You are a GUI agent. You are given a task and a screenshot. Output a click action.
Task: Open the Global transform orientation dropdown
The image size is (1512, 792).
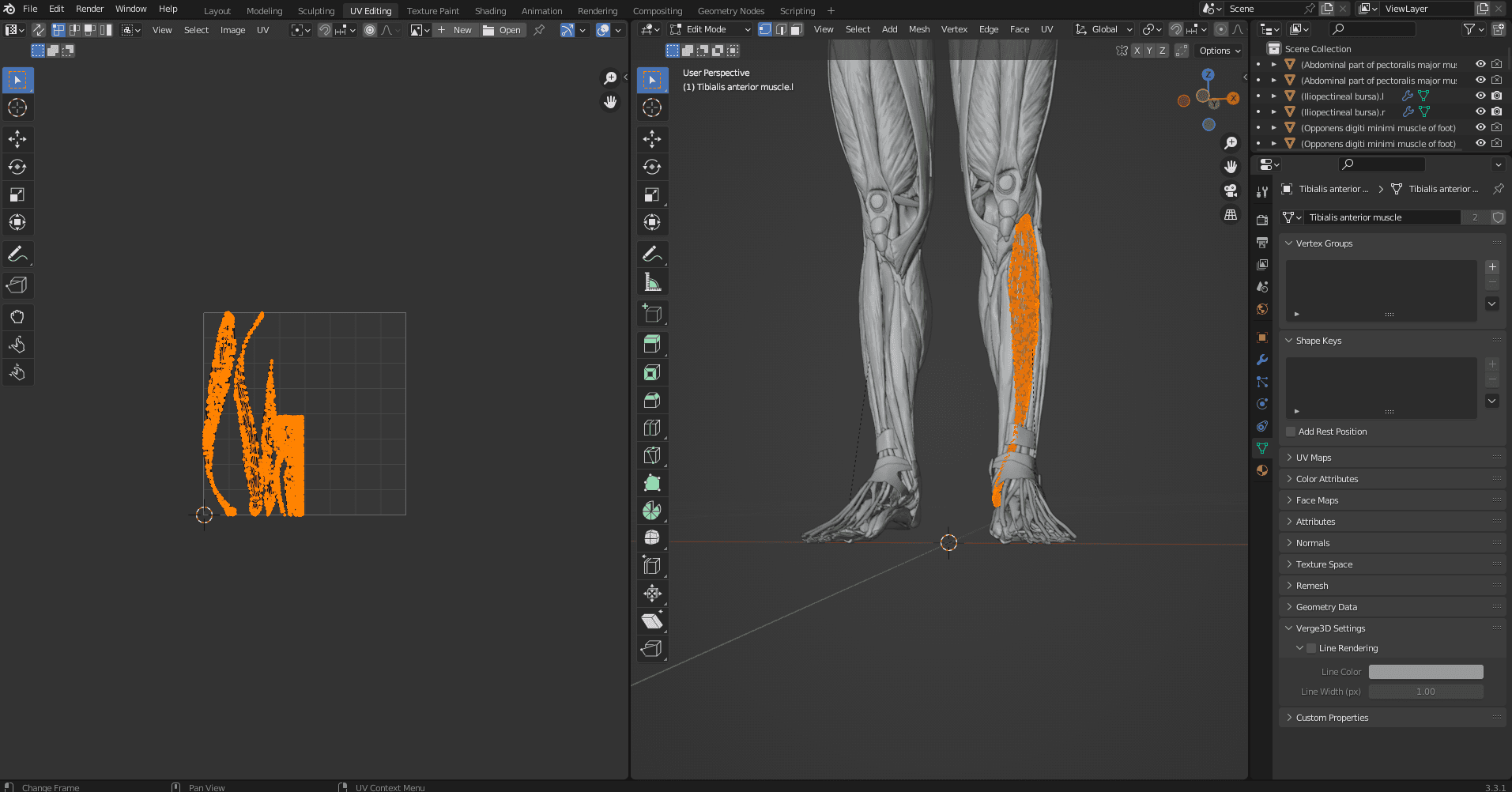click(1104, 29)
